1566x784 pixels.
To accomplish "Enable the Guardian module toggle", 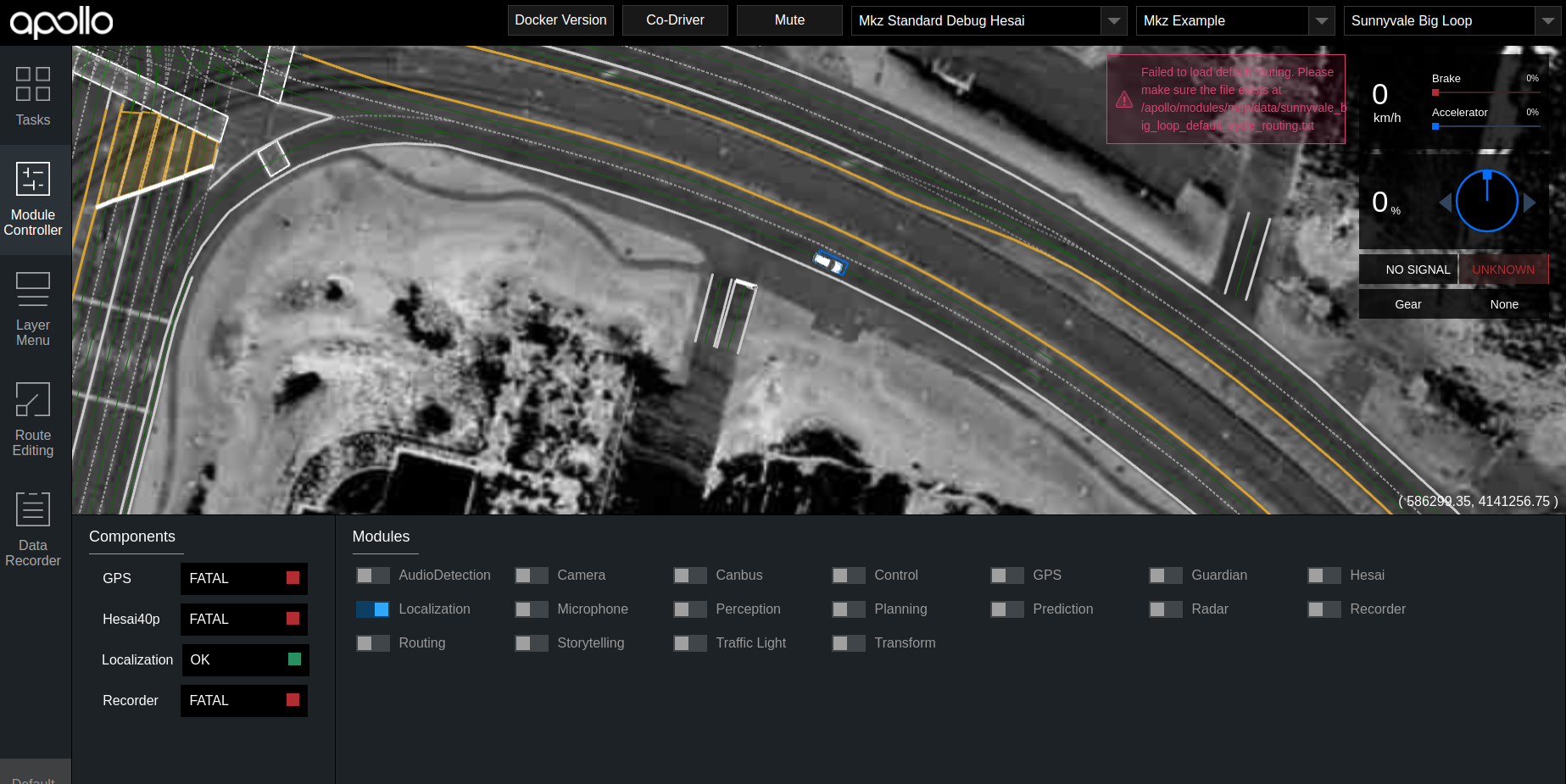I will (1166, 575).
